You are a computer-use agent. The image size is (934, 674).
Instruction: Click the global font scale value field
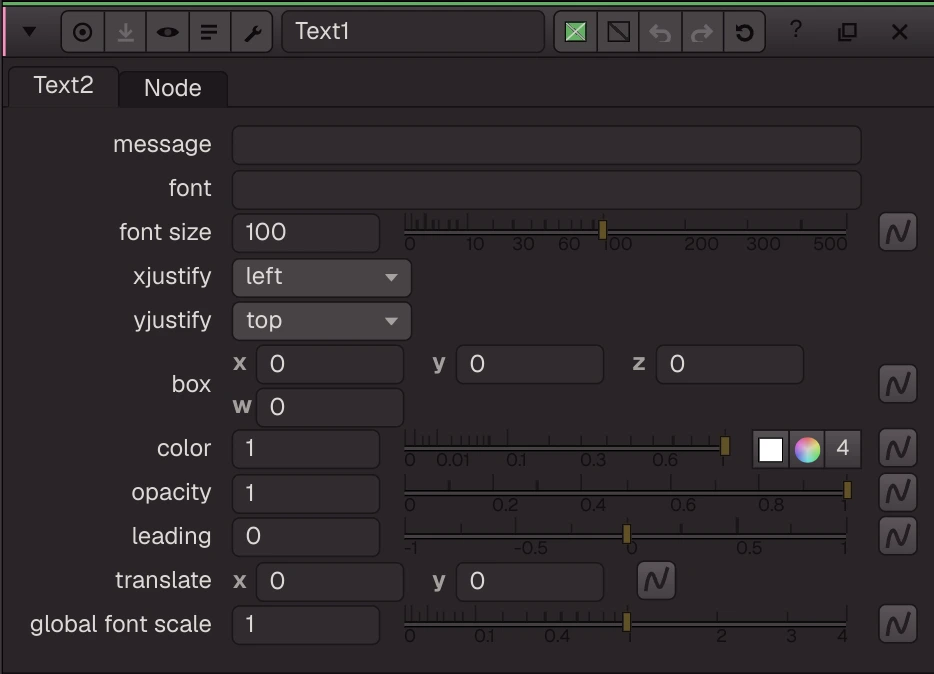click(x=306, y=625)
